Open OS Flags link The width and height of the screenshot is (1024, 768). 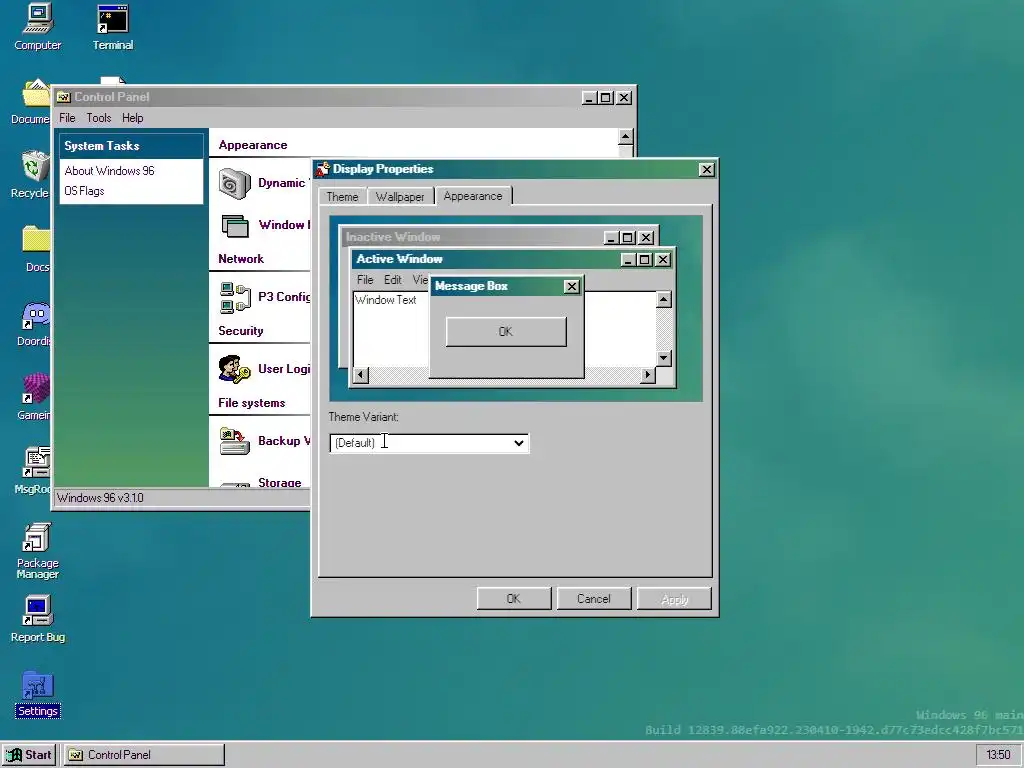(84, 191)
